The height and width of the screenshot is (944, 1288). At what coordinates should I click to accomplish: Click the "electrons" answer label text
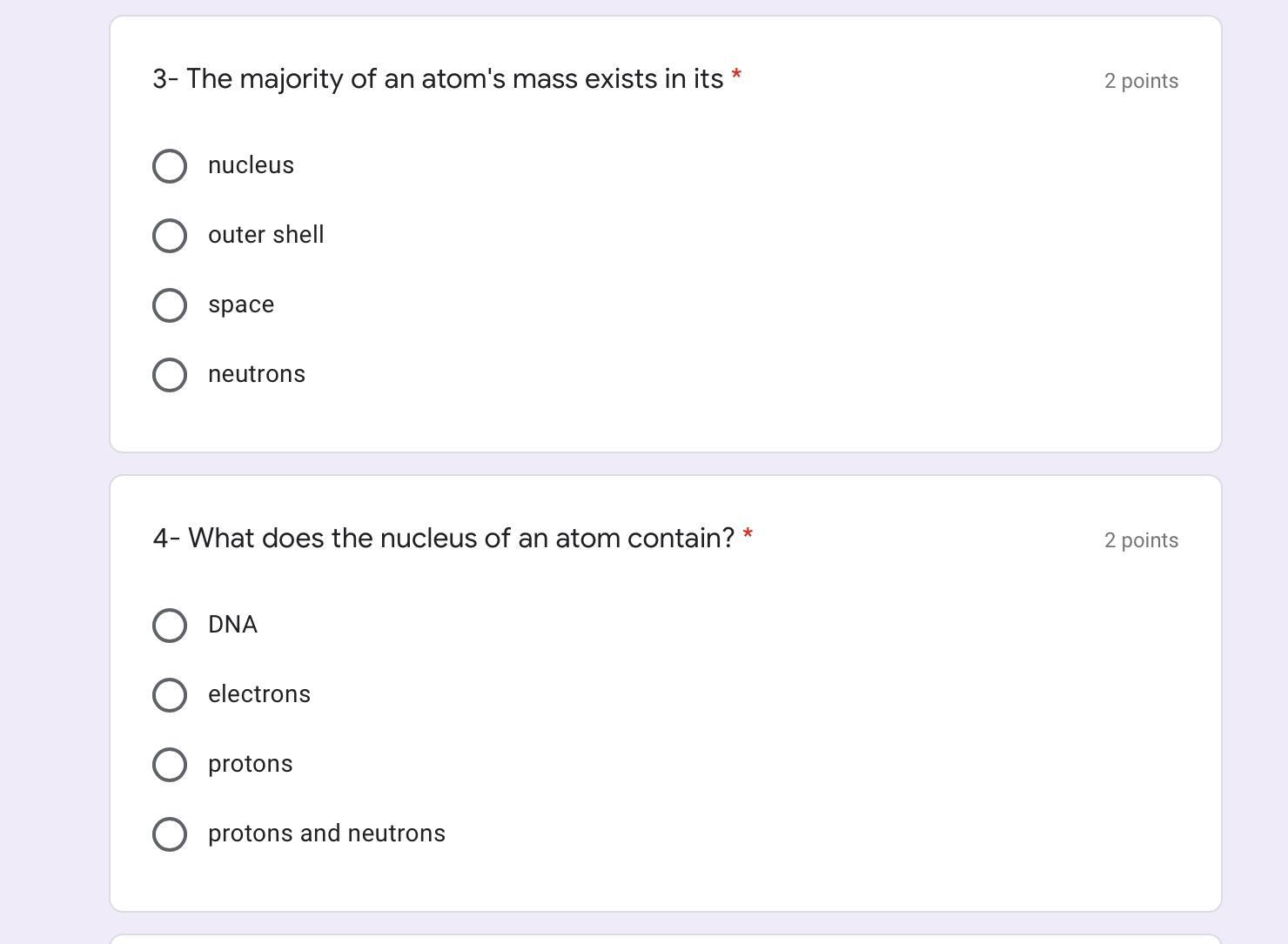click(x=258, y=694)
